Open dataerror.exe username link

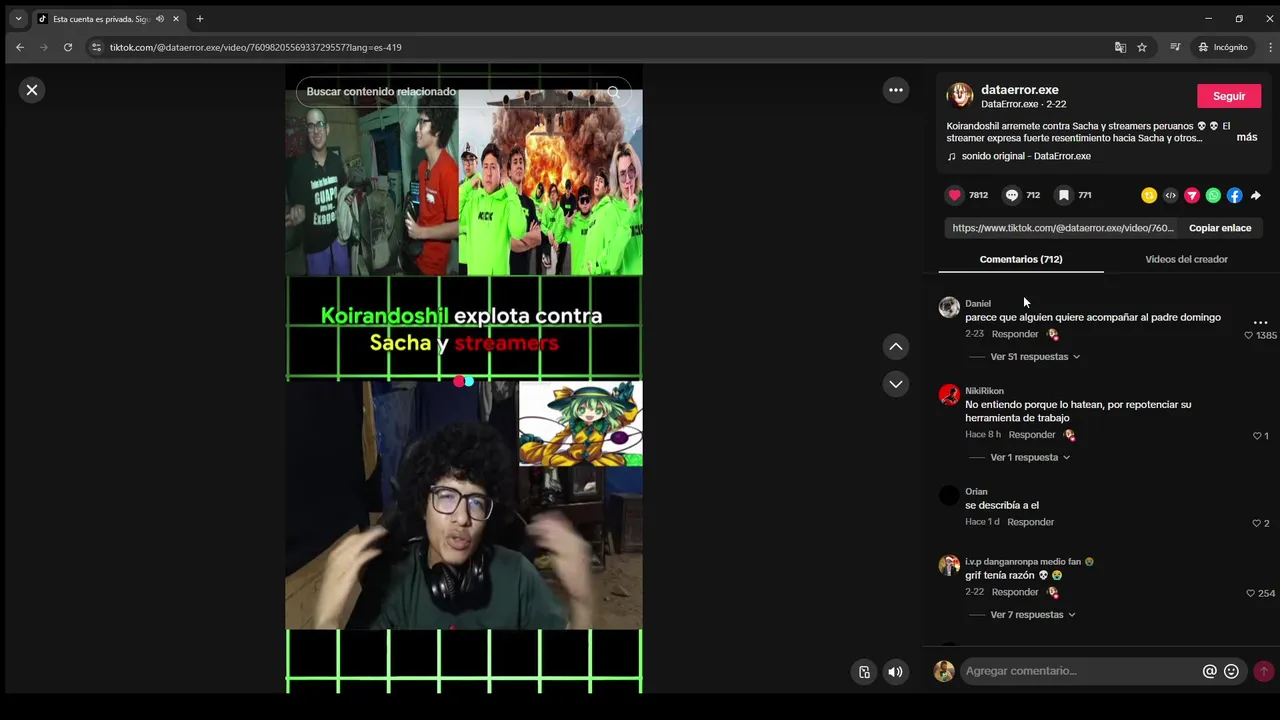pos(1020,90)
